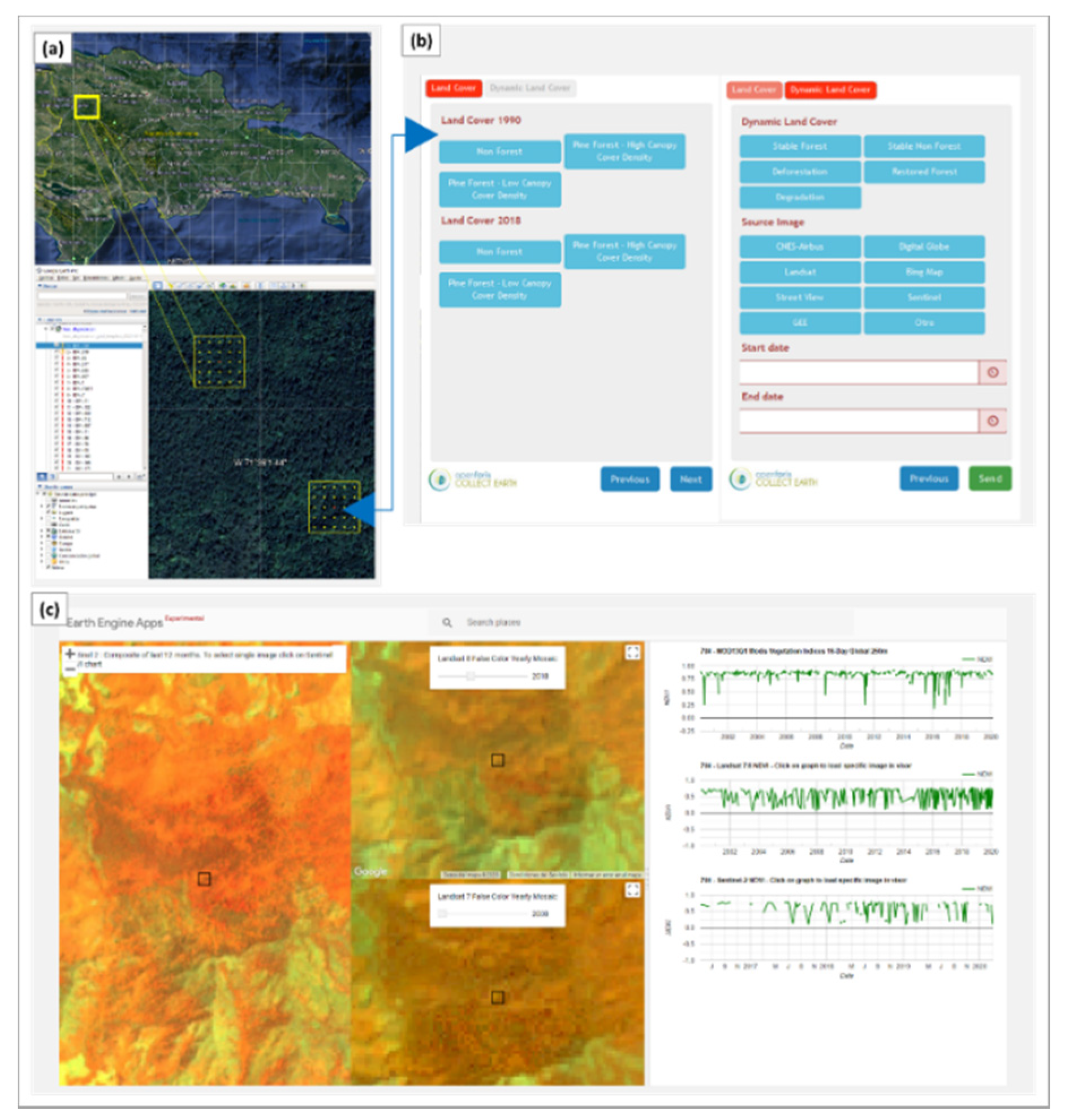Click the green Send button
This screenshot has height=1120, width=1065.
pos(990,479)
